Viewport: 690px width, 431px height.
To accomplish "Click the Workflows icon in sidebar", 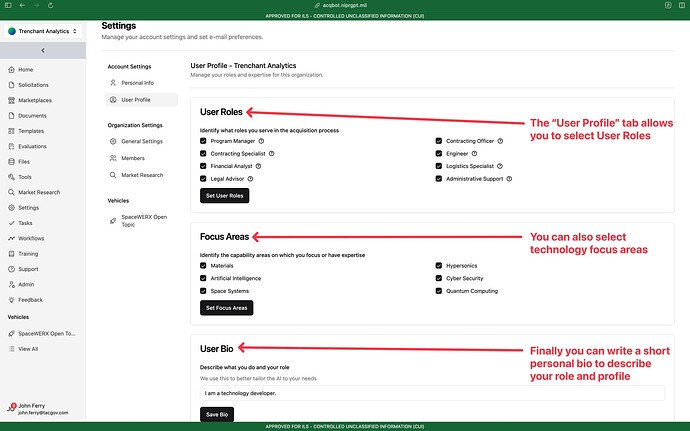I will [11, 238].
